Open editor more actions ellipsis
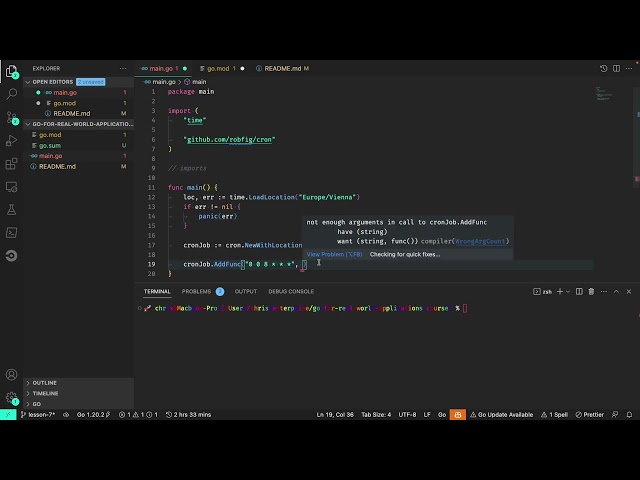This screenshot has width=640, height=480. click(x=629, y=69)
